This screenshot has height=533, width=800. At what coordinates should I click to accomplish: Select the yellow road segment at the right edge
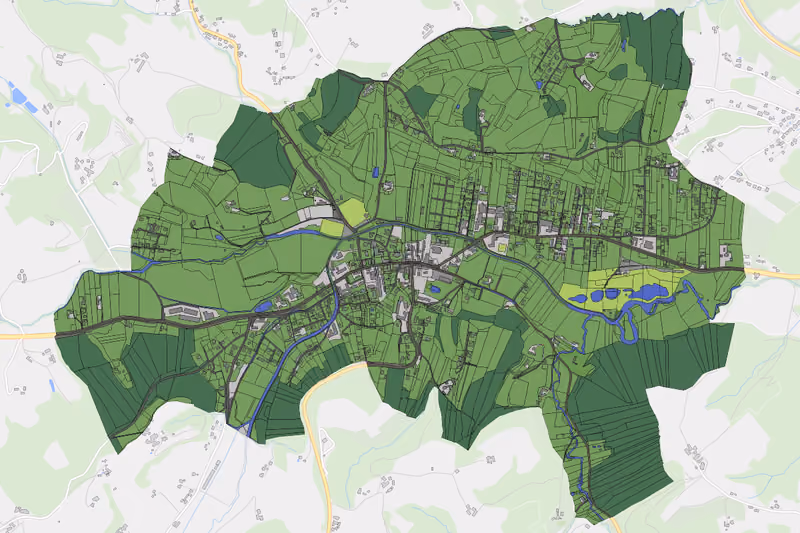tap(772, 274)
